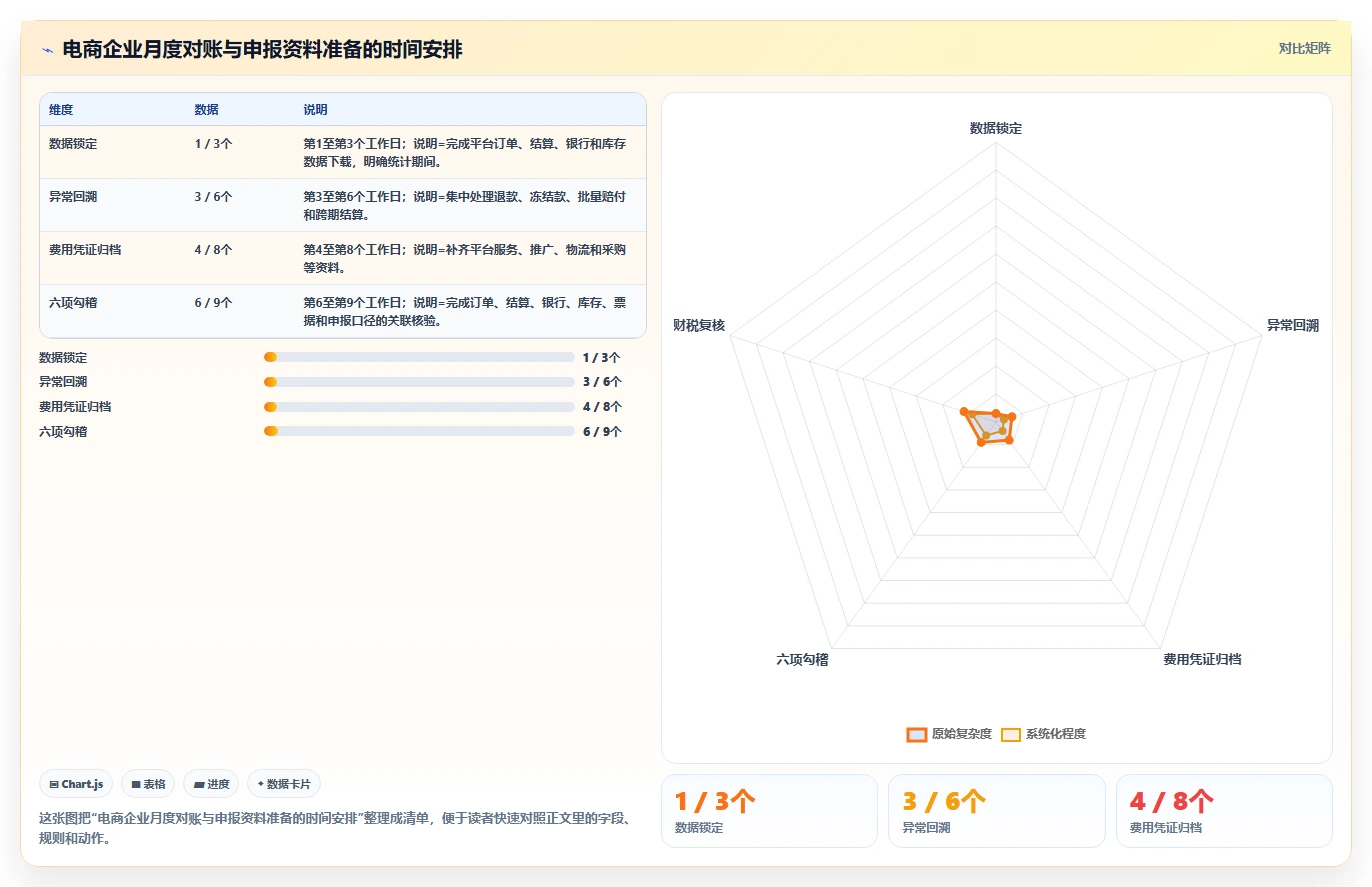The image size is (1372, 887).
Task: Click description starting 第1至第3个工作日
Action: (x=465, y=152)
